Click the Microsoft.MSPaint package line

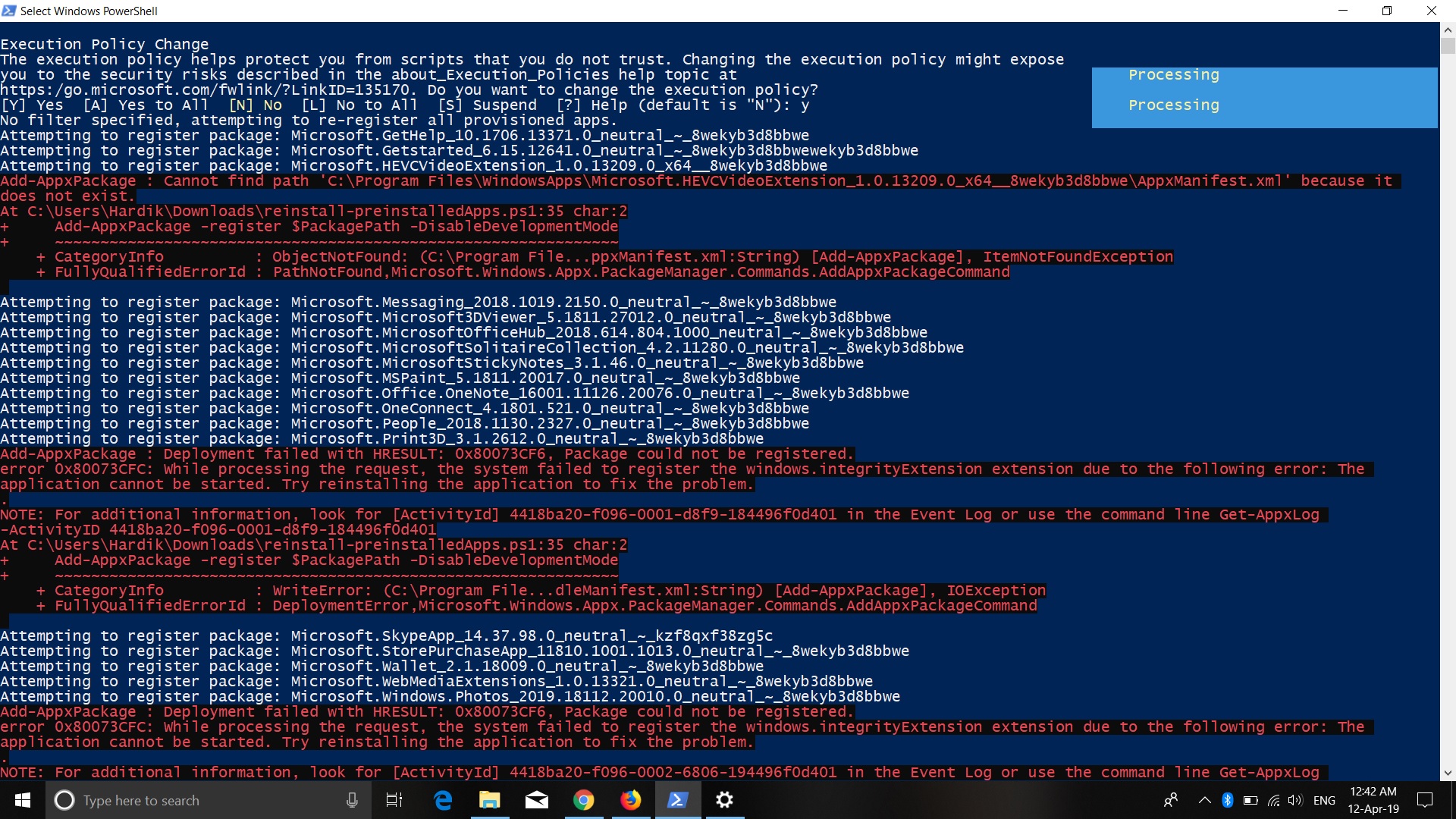[x=400, y=378]
